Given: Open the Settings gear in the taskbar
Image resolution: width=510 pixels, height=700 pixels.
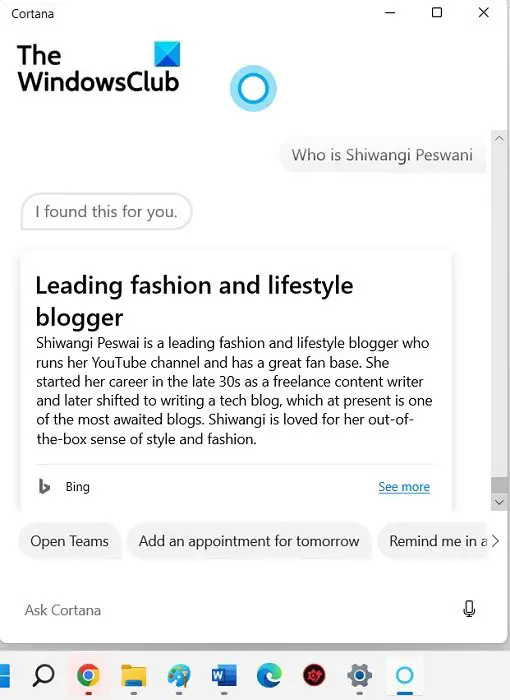Looking at the screenshot, I should 360,675.
